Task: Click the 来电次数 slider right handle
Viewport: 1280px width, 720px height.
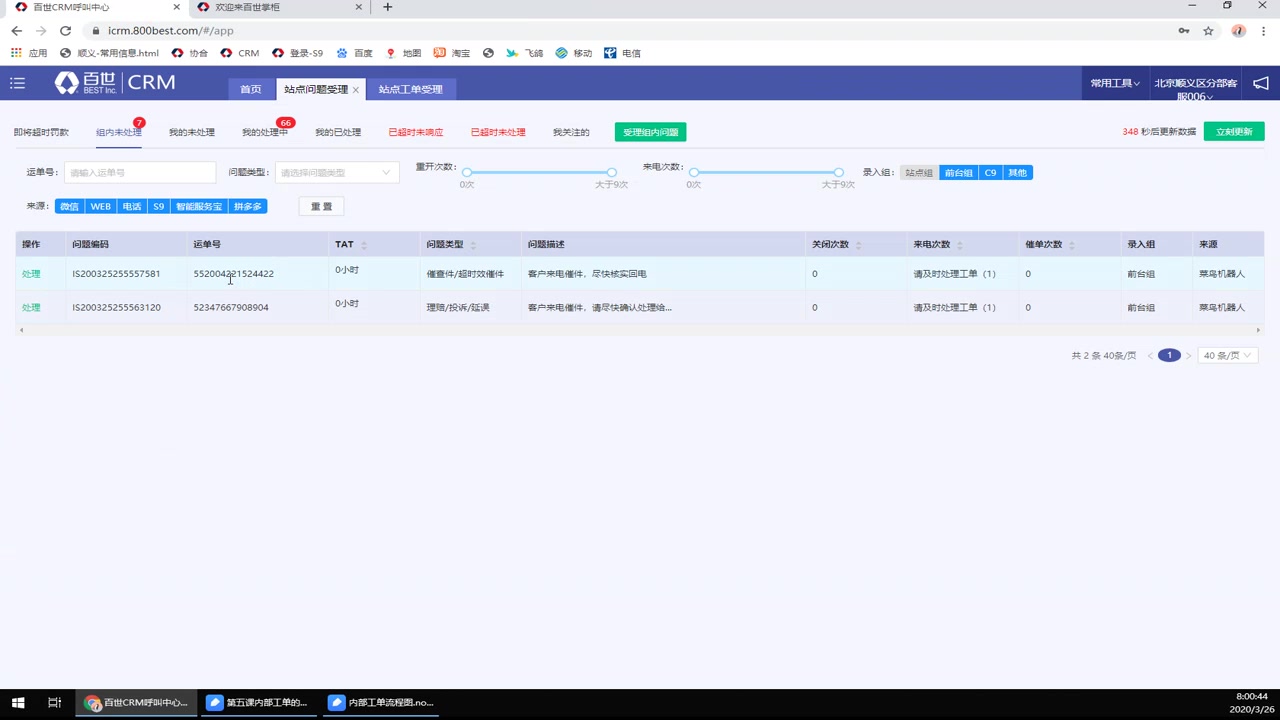Action: 839,173
